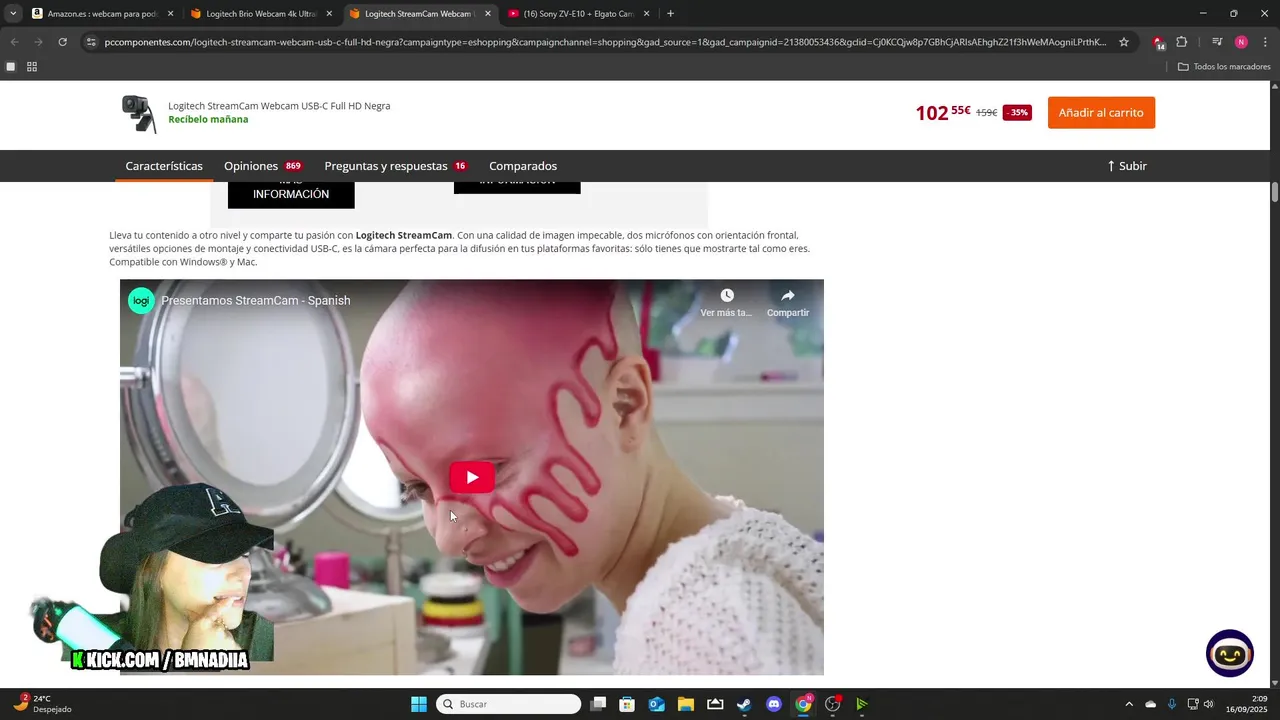Close the Sony ZV-E10 YouTube tab
This screenshot has width=1280, height=720.
tap(646, 14)
